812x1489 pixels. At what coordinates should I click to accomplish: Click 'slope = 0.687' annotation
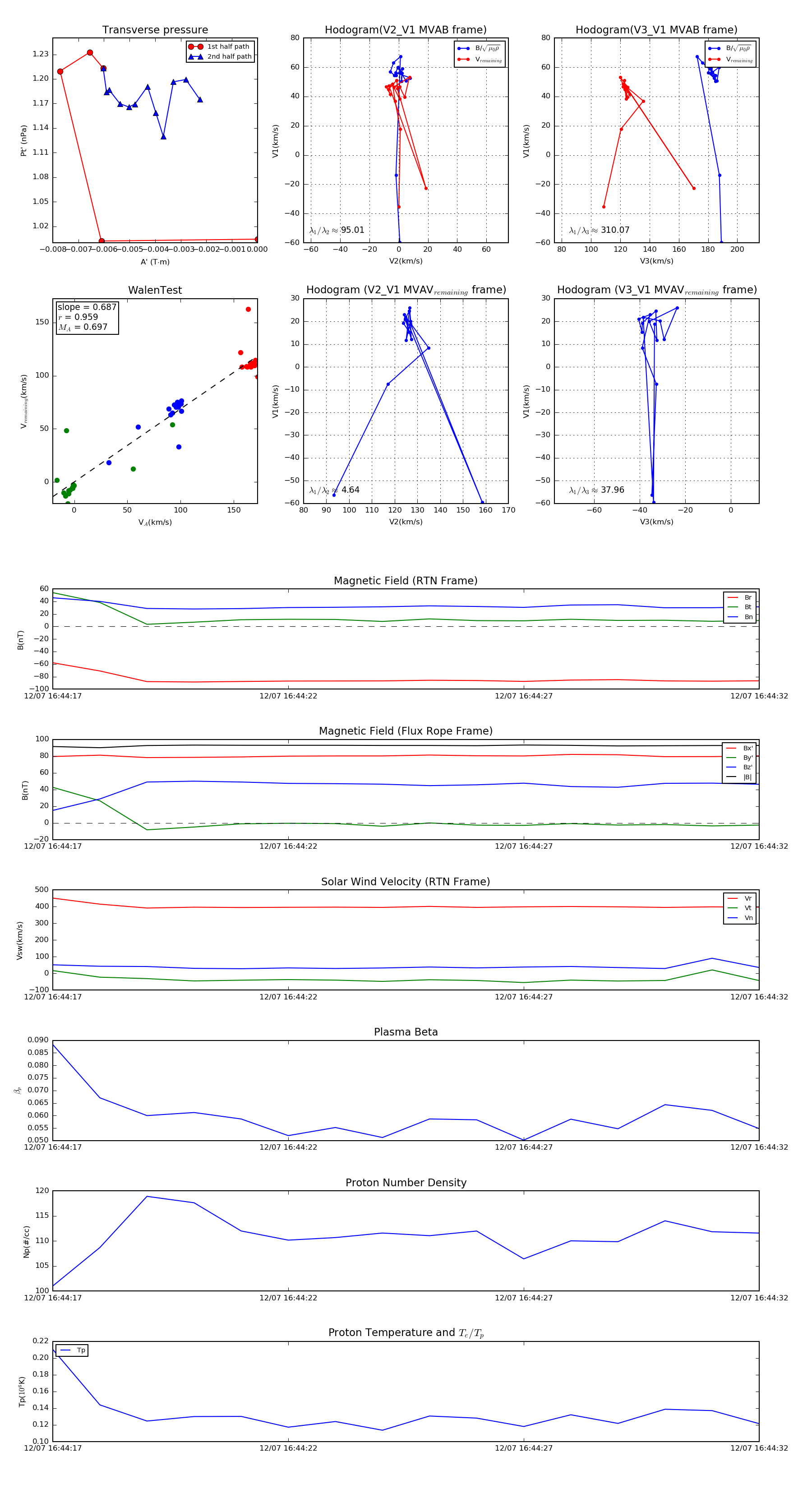pyautogui.click(x=87, y=307)
